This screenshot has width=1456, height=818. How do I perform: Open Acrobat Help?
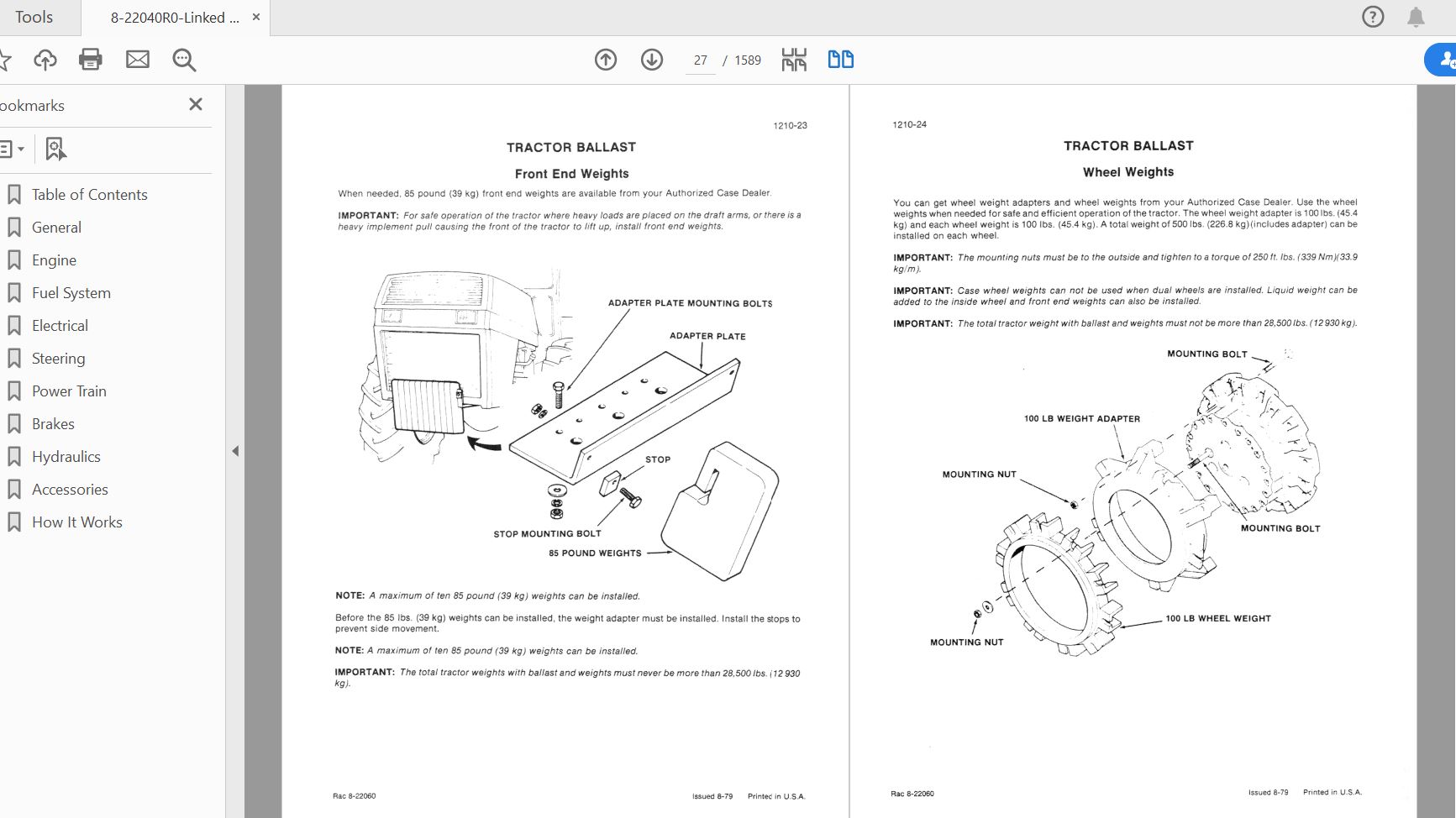[x=1372, y=17]
